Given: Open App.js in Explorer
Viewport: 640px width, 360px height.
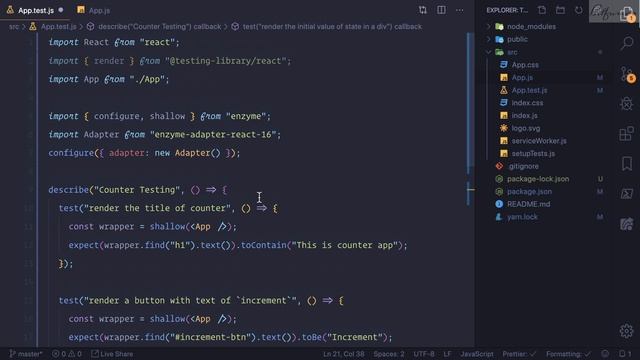Looking at the screenshot, I should coord(522,77).
